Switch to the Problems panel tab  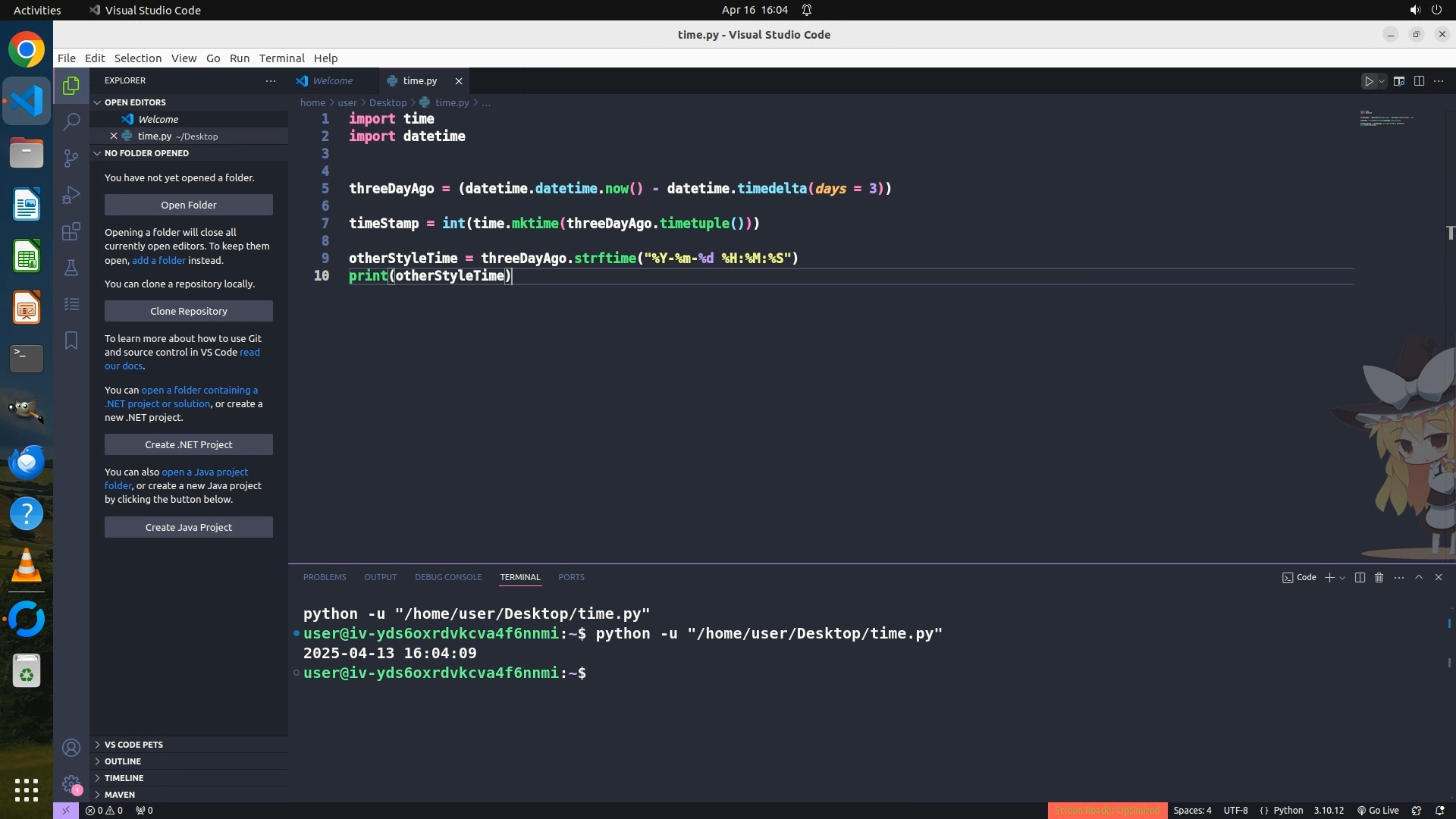325,578
